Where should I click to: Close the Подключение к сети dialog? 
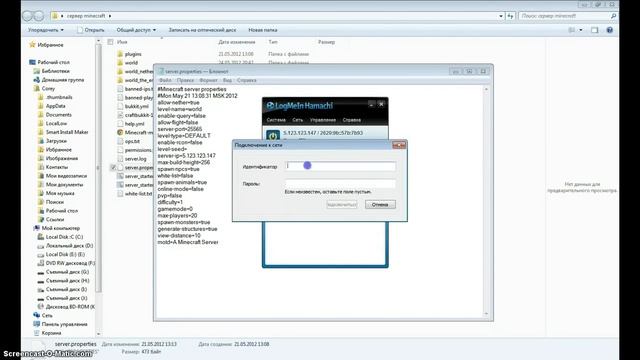[x=399, y=145]
